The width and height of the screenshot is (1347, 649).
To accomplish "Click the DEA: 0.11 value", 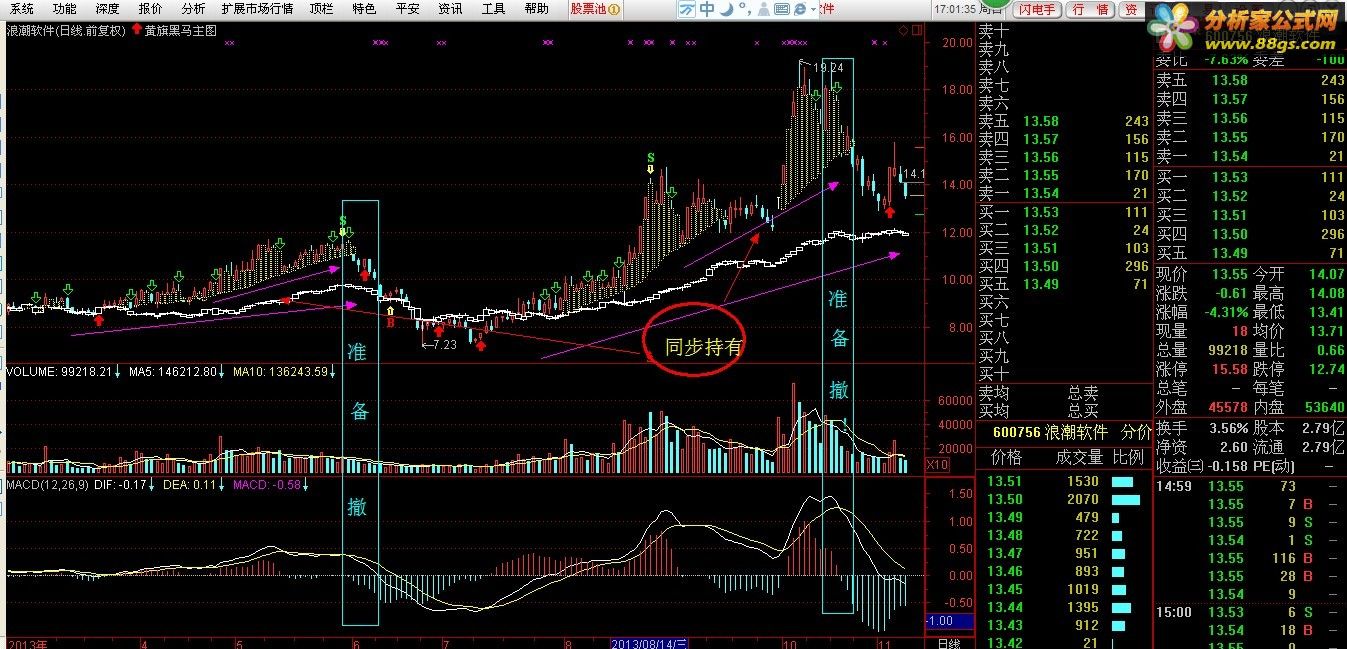I will click(190, 485).
